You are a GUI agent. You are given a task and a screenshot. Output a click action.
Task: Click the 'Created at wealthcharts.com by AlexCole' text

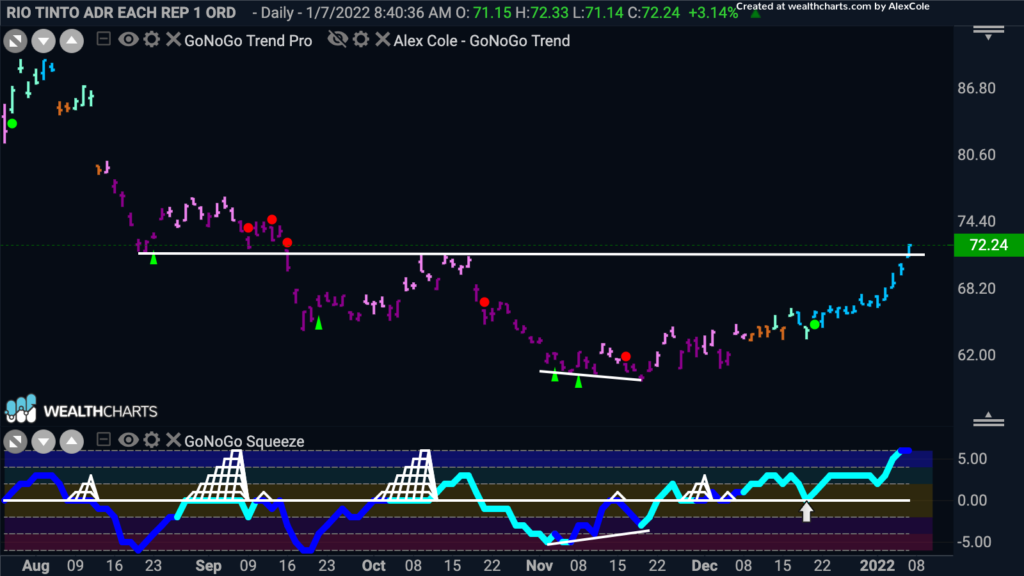pos(833,7)
